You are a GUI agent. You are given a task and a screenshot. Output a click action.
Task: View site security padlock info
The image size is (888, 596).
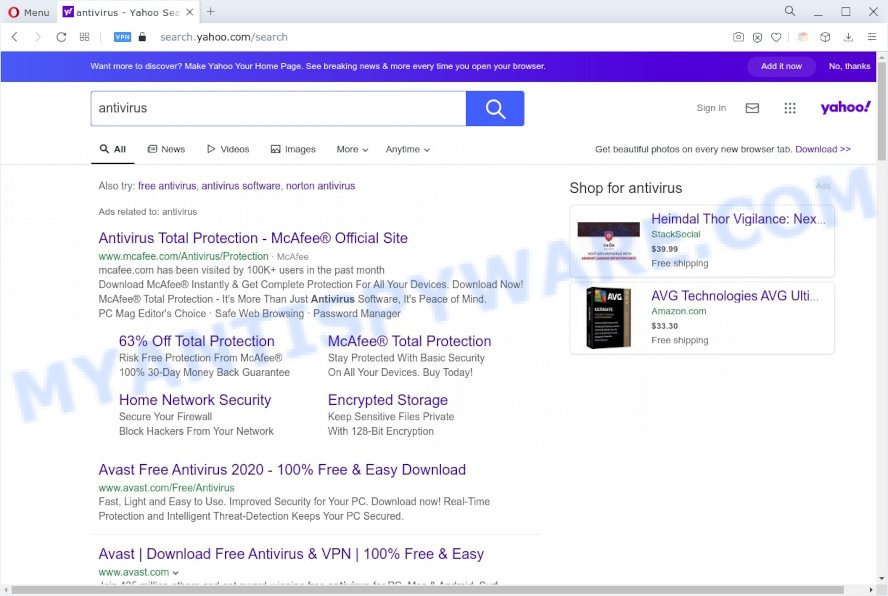(x=142, y=37)
